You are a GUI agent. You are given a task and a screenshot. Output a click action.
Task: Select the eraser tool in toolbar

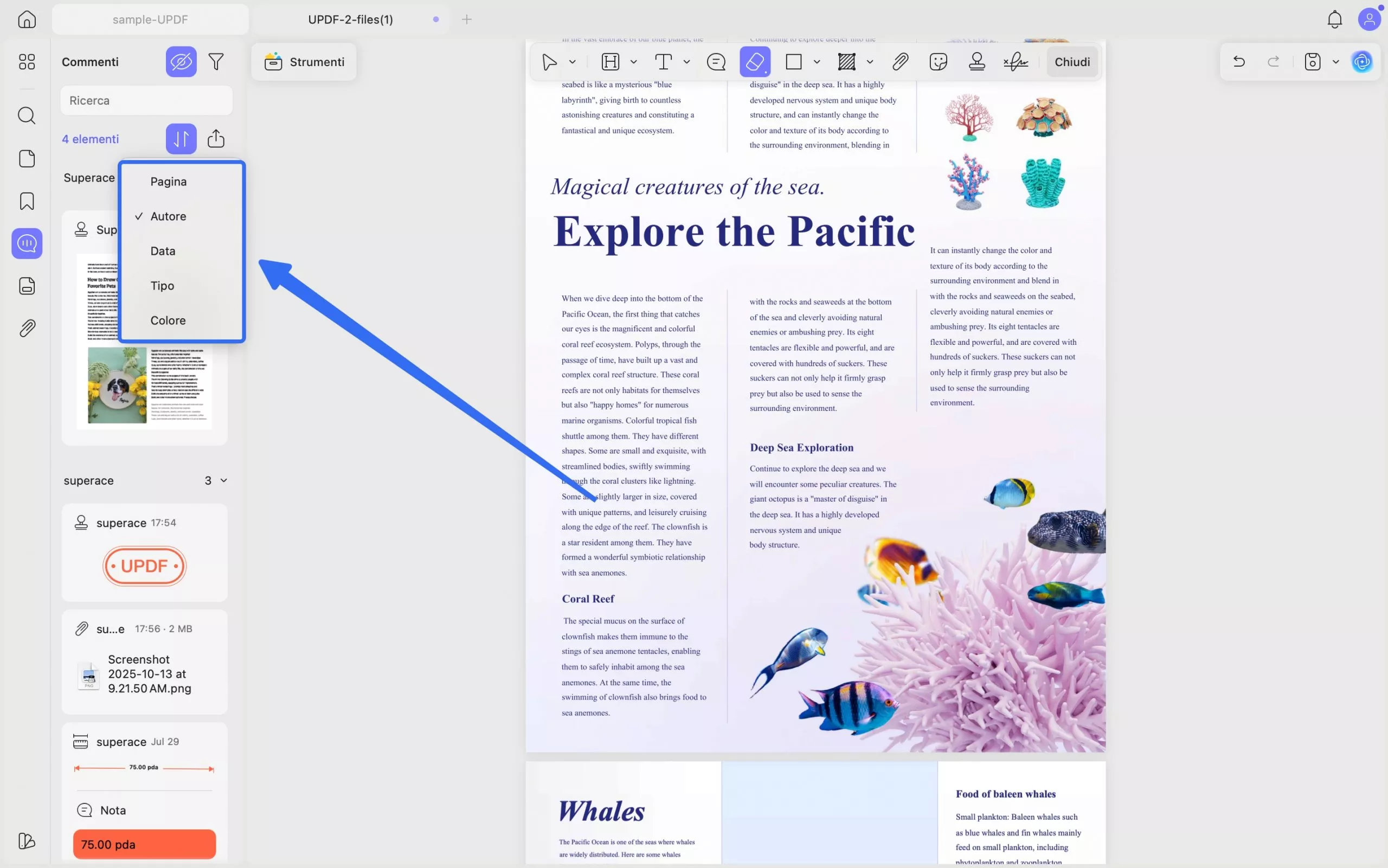[754, 61]
